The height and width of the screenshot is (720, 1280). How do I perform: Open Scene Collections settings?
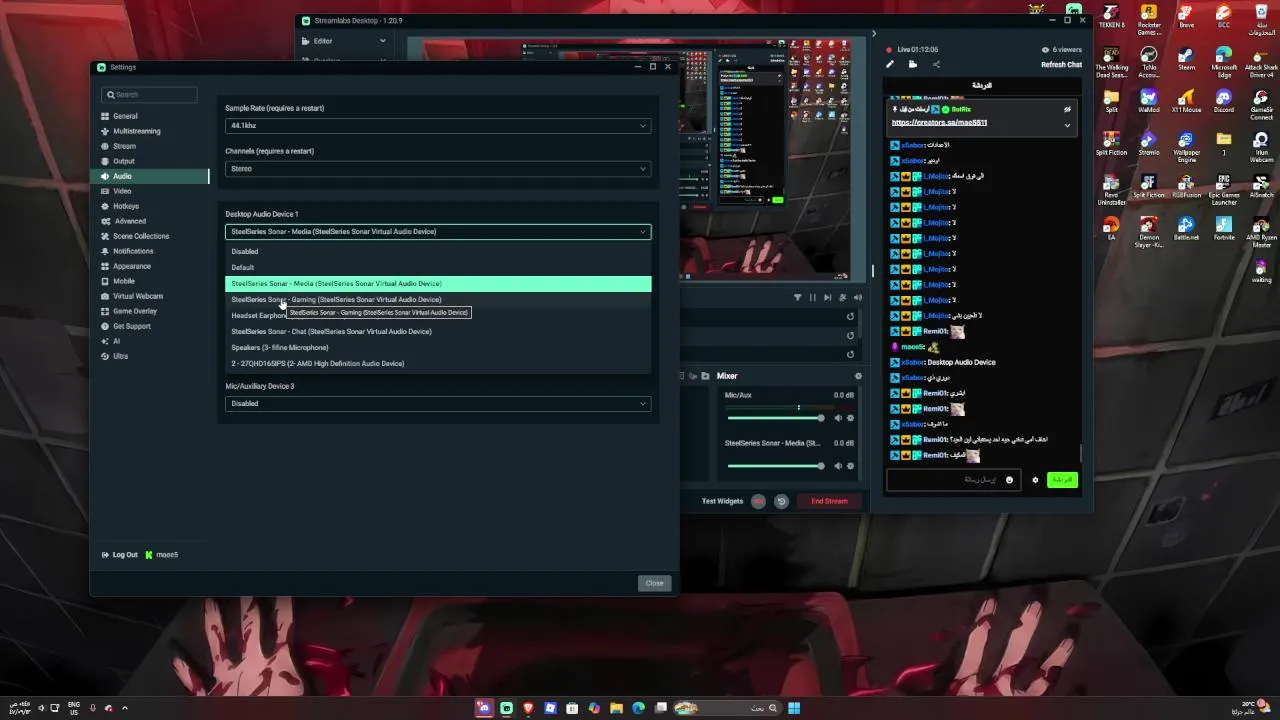pos(141,236)
